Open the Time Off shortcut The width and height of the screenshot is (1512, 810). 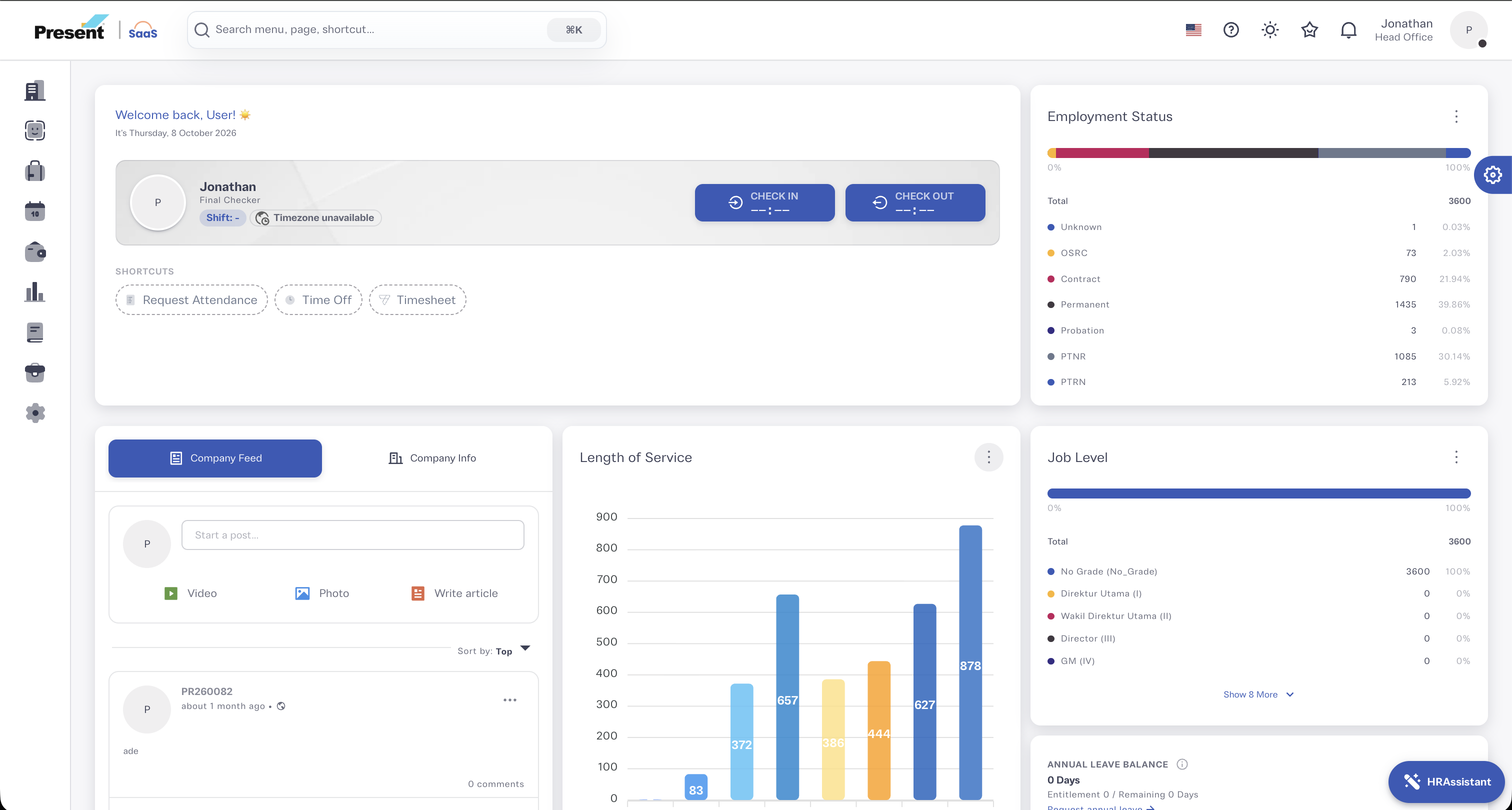pyautogui.click(x=318, y=300)
